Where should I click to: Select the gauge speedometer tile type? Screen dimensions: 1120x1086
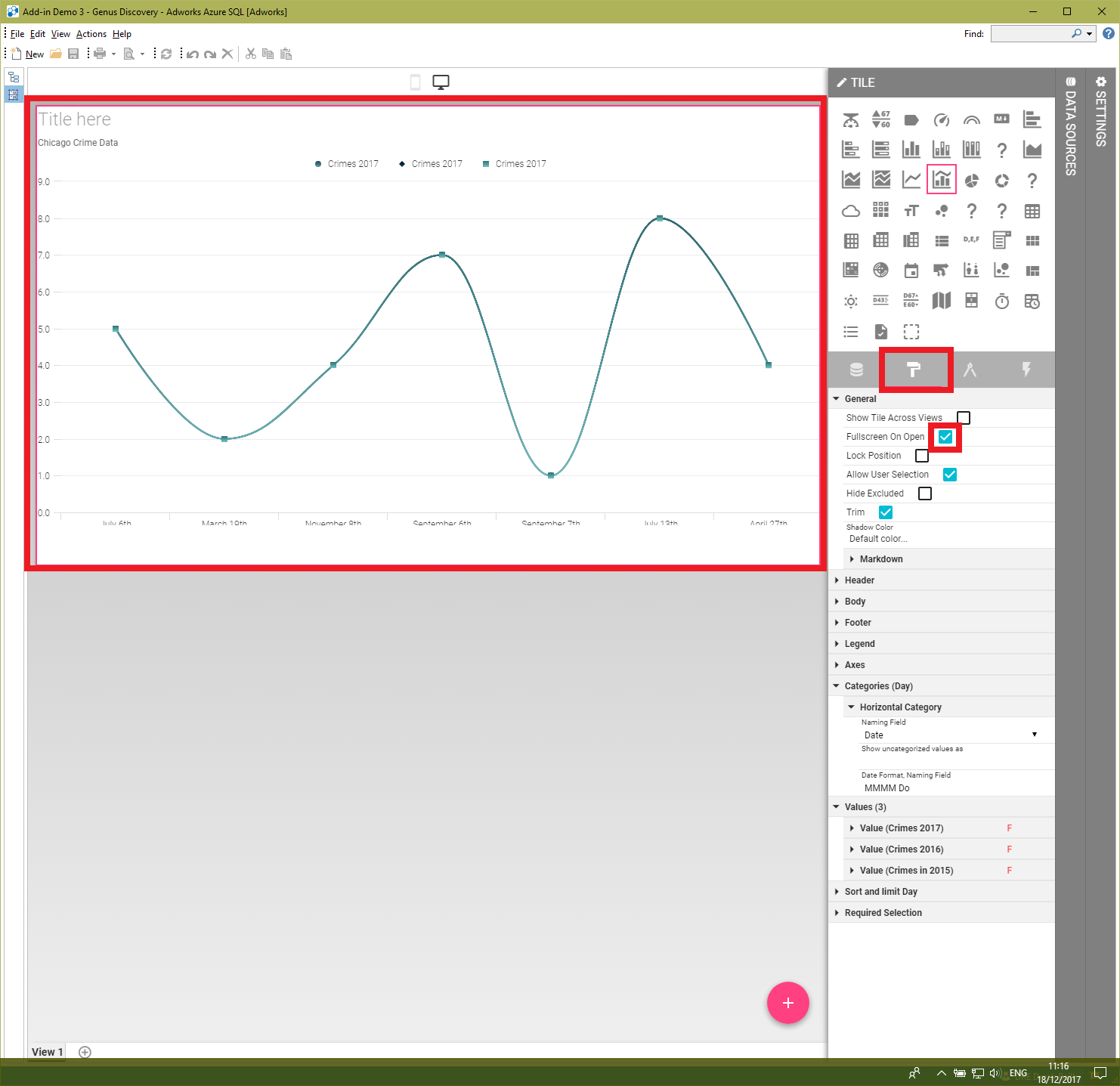(942, 119)
